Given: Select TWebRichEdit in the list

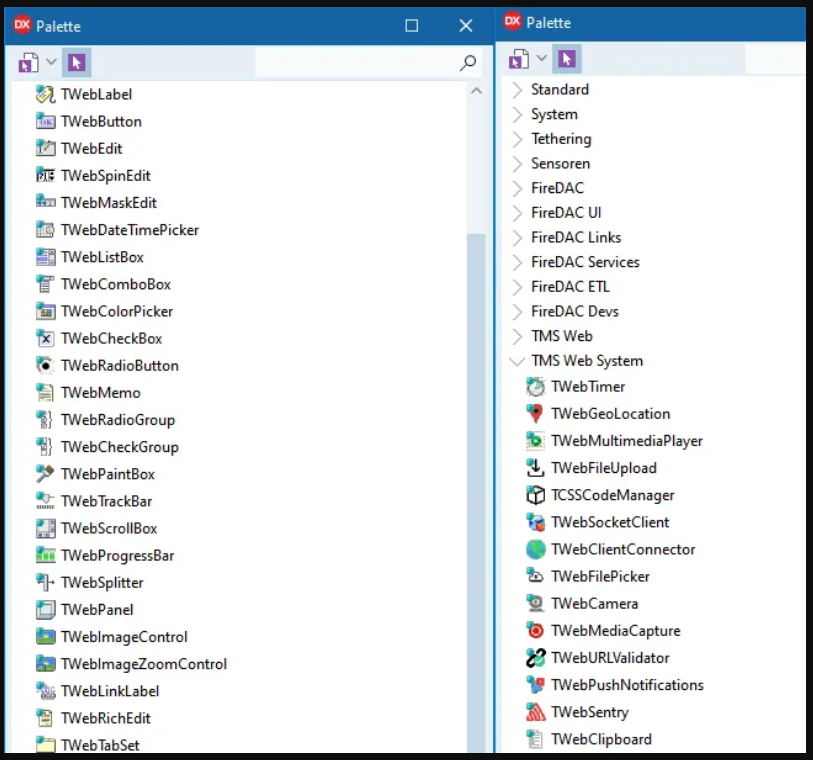Looking at the screenshot, I should 106,718.
